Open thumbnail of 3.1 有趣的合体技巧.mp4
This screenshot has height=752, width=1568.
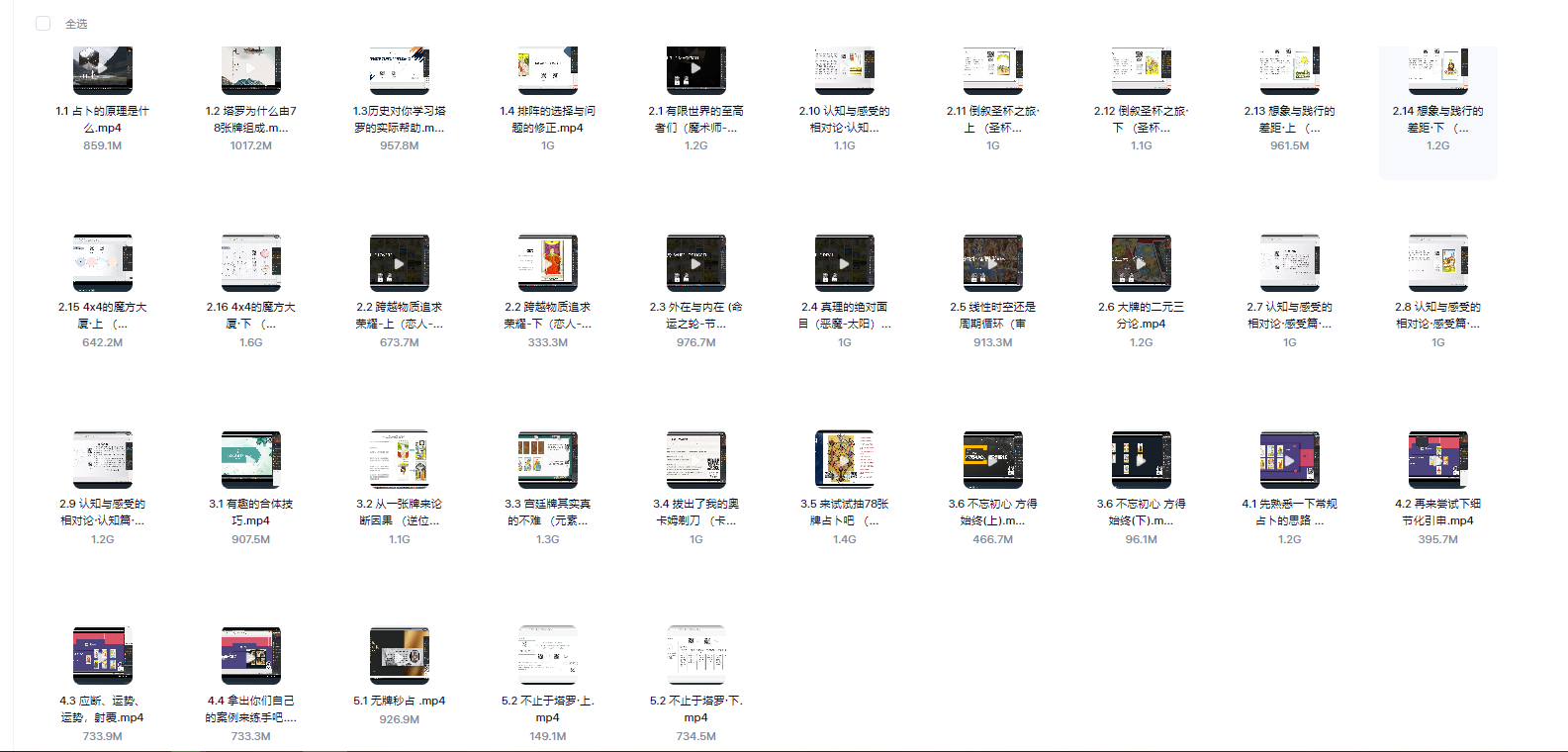pyautogui.click(x=251, y=460)
